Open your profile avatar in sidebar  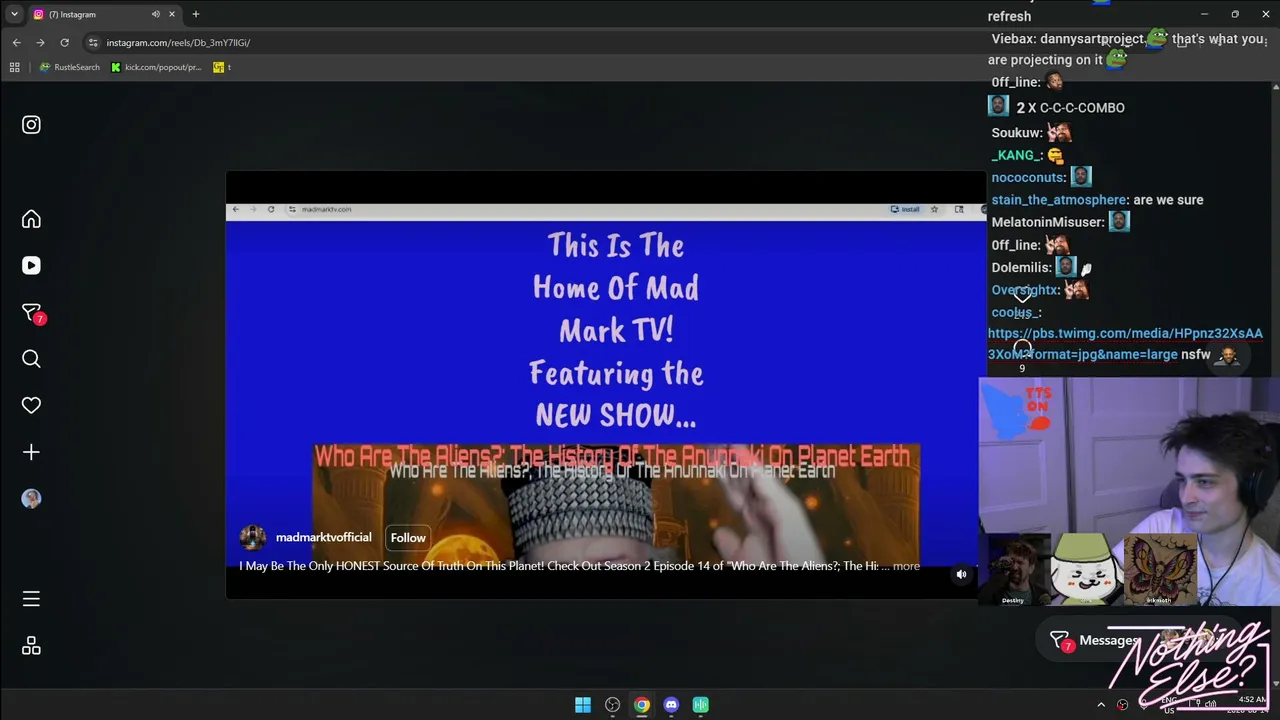(x=31, y=499)
